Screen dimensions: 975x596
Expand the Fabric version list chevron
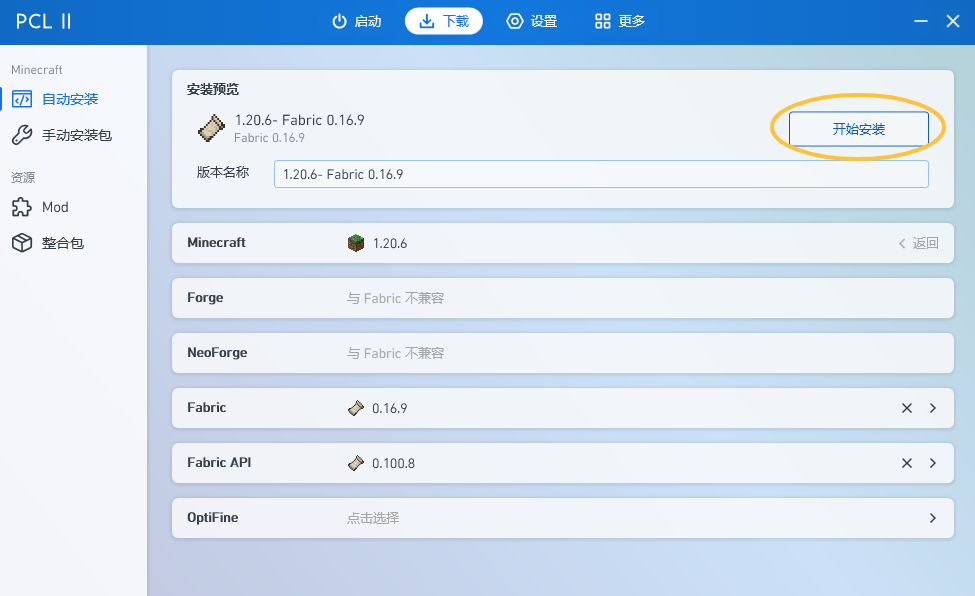(x=933, y=408)
